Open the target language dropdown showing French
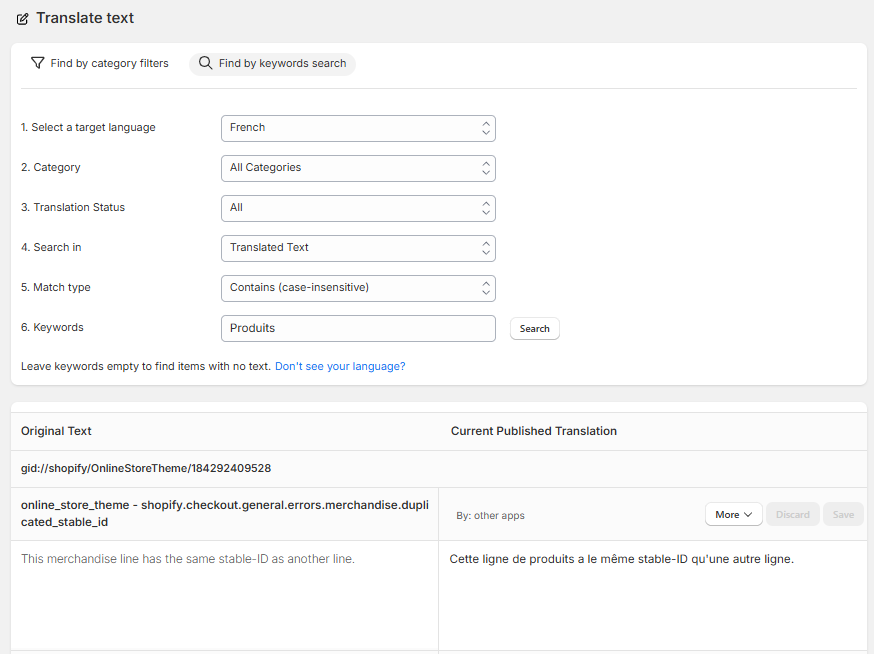The width and height of the screenshot is (874, 654). pyautogui.click(x=358, y=128)
